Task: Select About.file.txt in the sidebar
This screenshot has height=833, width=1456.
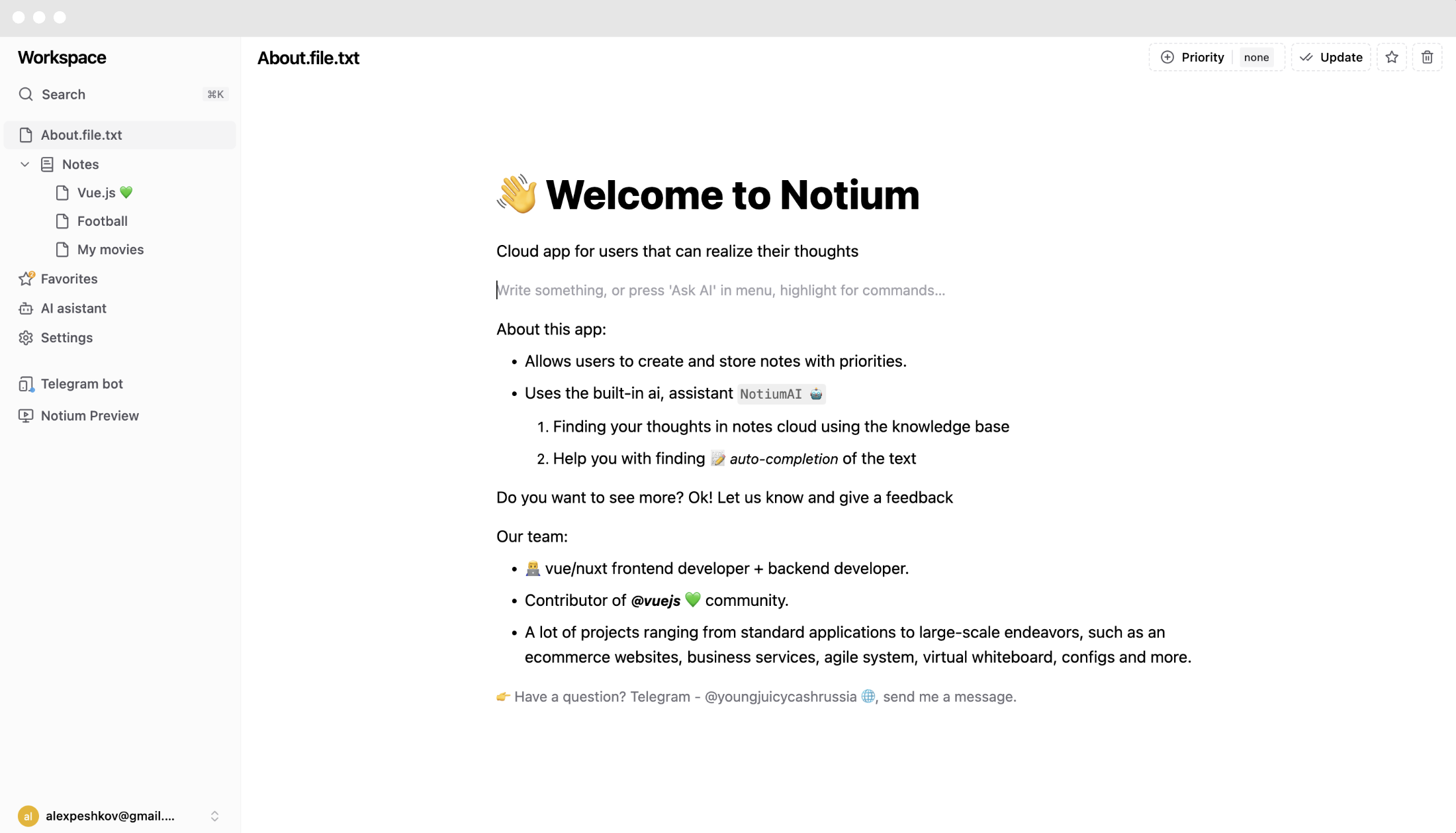Action: [120, 135]
